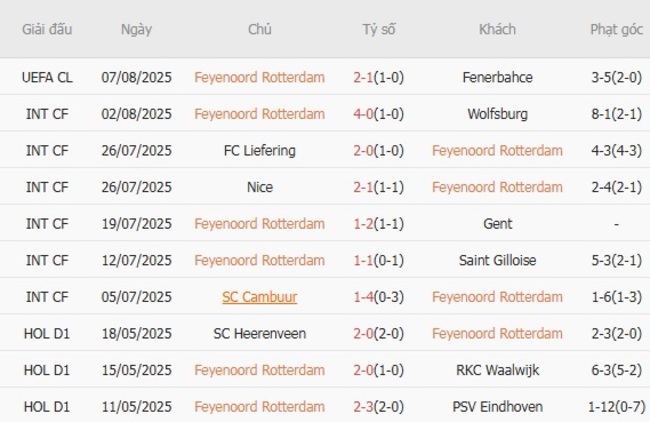Click the Fenerbahce away team name
Screen dimensions: 650x422
(x=497, y=77)
